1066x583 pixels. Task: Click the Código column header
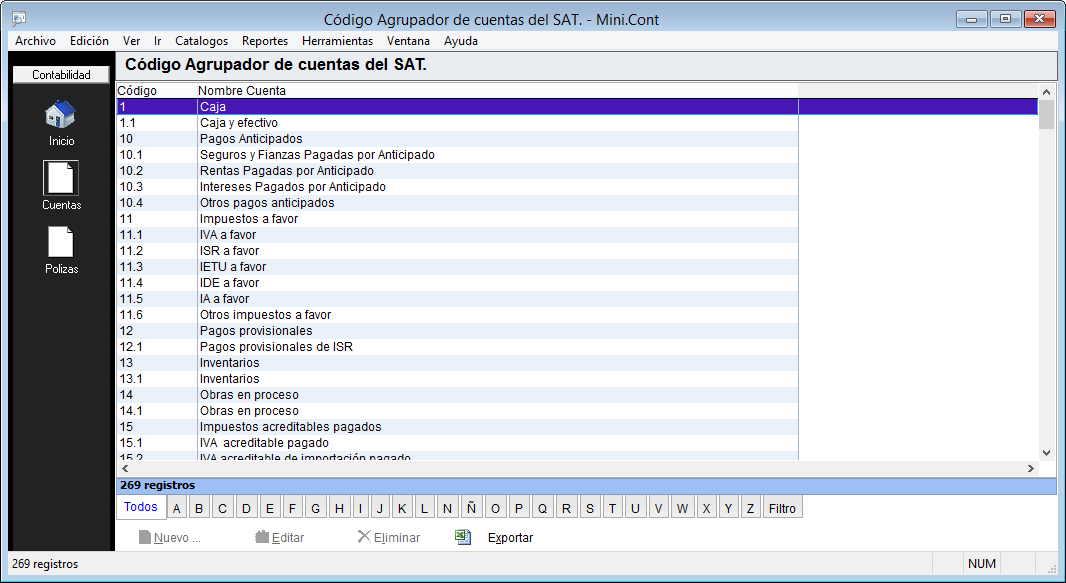[156, 90]
